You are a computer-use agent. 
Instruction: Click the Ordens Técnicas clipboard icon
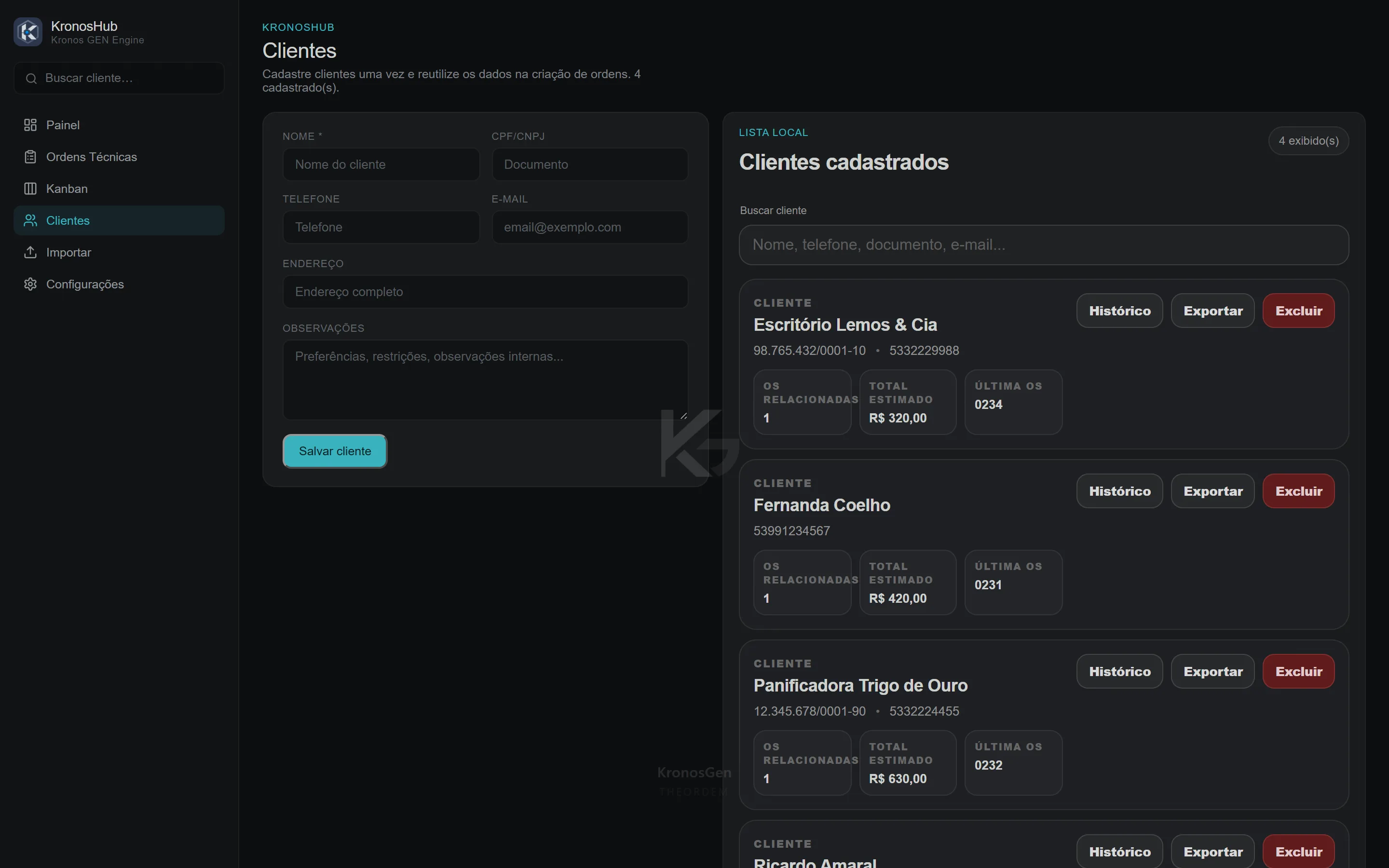tap(30, 157)
